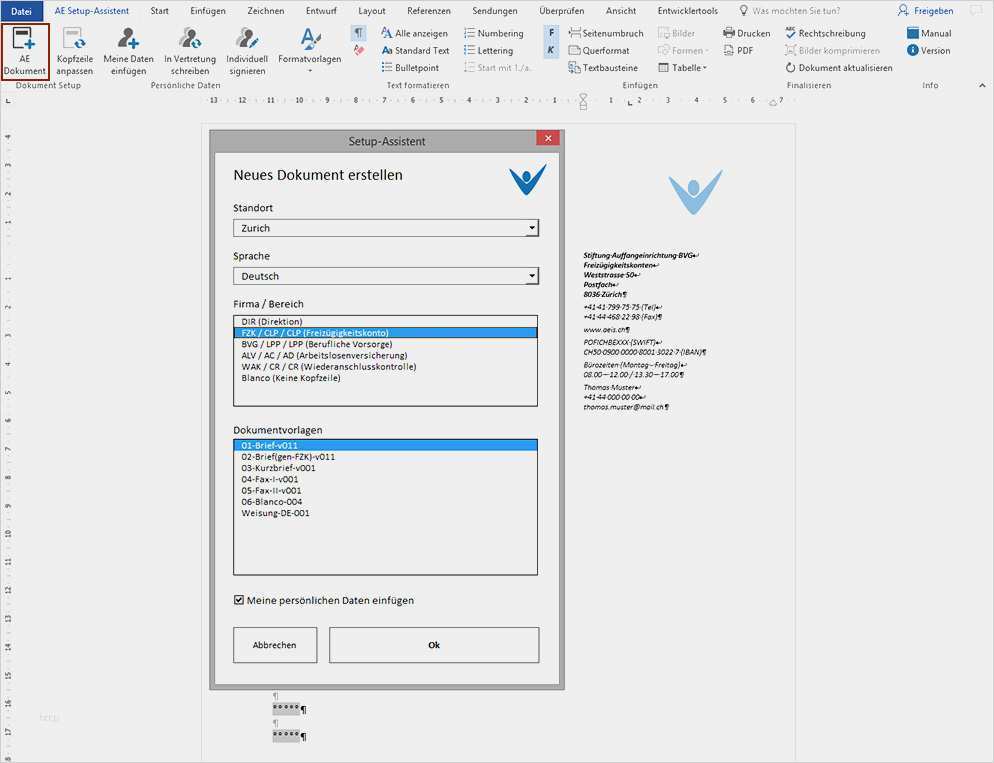Open the Sprache dropdown showing Deutsch
994x763 pixels.
(386, 276)
